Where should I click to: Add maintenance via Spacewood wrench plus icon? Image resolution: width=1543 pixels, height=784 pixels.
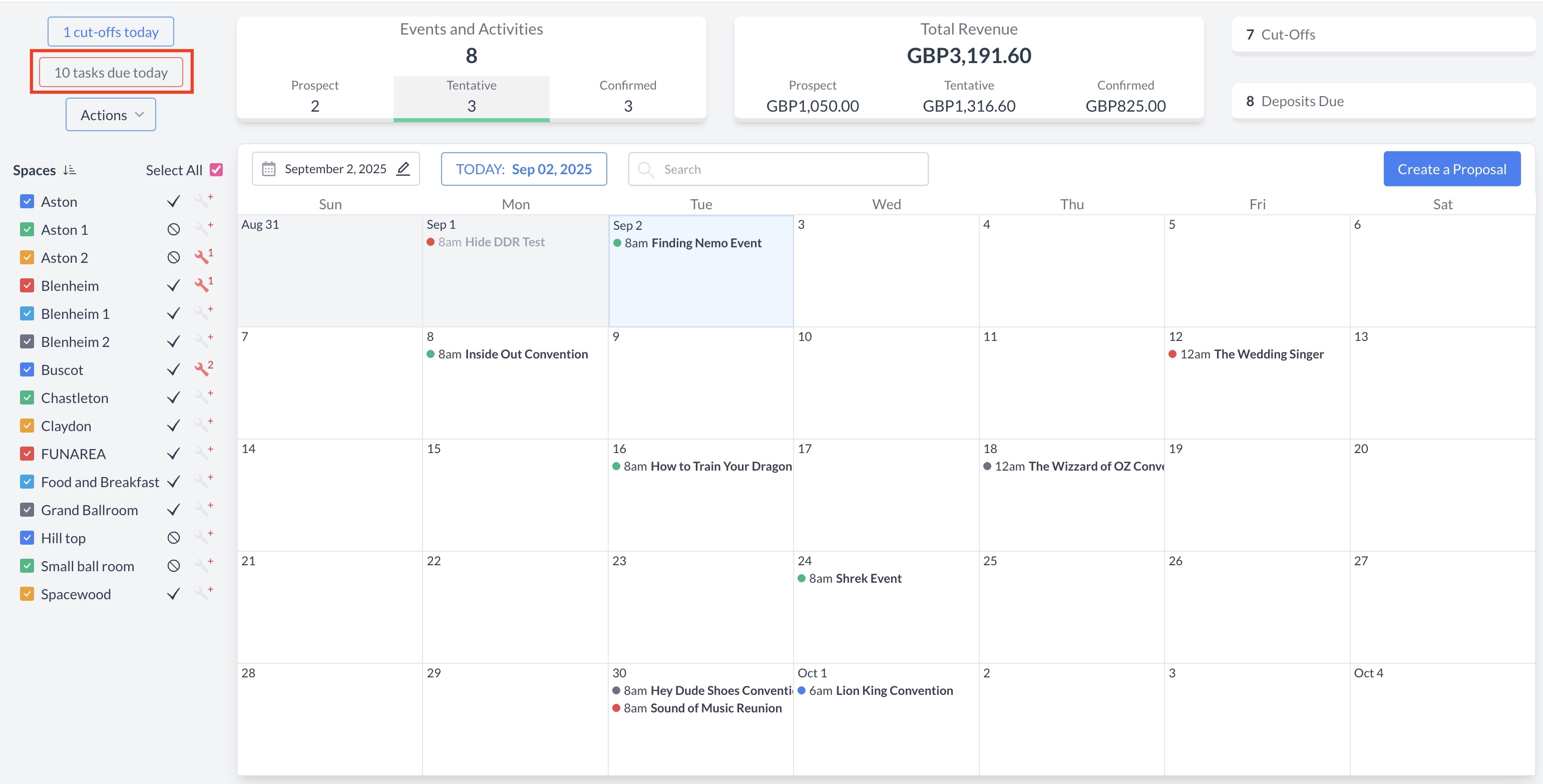pyautogui.click(x=202, y=594)
